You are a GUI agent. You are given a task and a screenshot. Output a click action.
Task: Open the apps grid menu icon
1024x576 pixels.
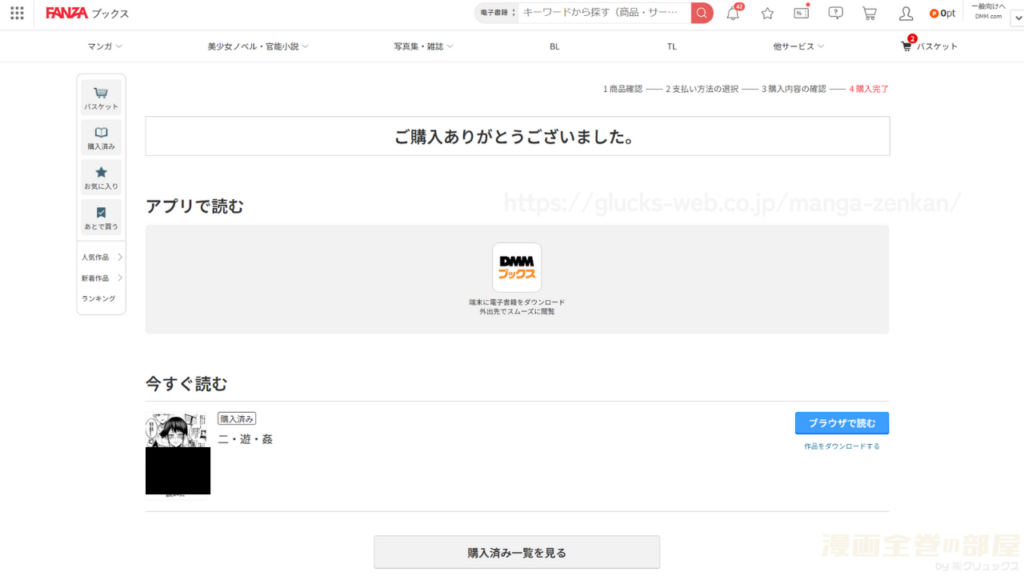17,13
